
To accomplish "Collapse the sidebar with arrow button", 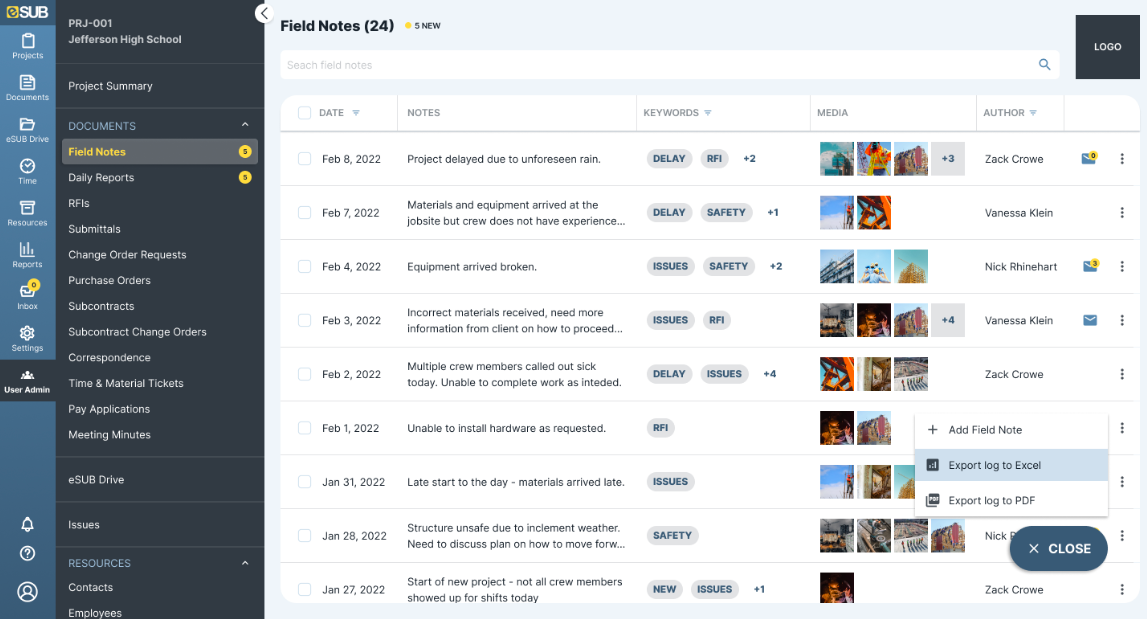I will click(x=264, y=13).
